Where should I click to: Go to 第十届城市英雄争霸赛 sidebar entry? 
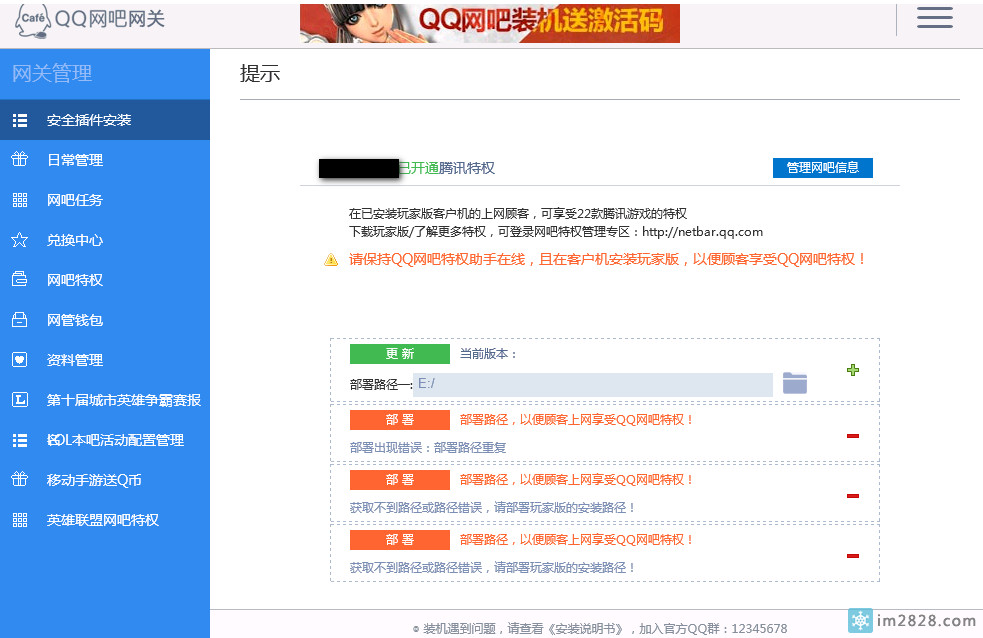tap(123, 400)
